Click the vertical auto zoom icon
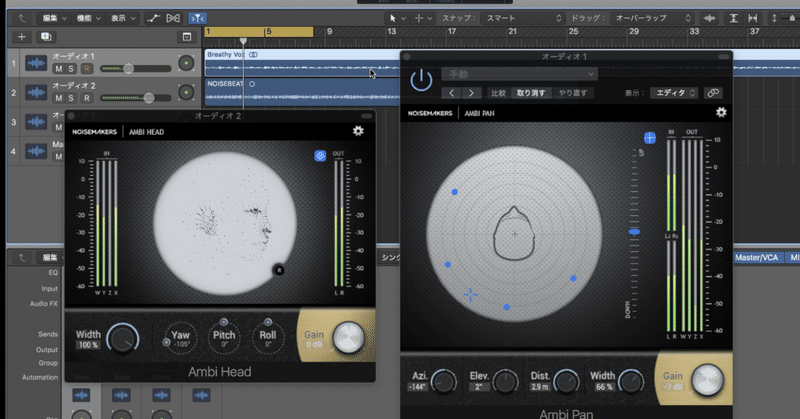The height and width of the screenshot is (419, 800). (x=733, y=18)
